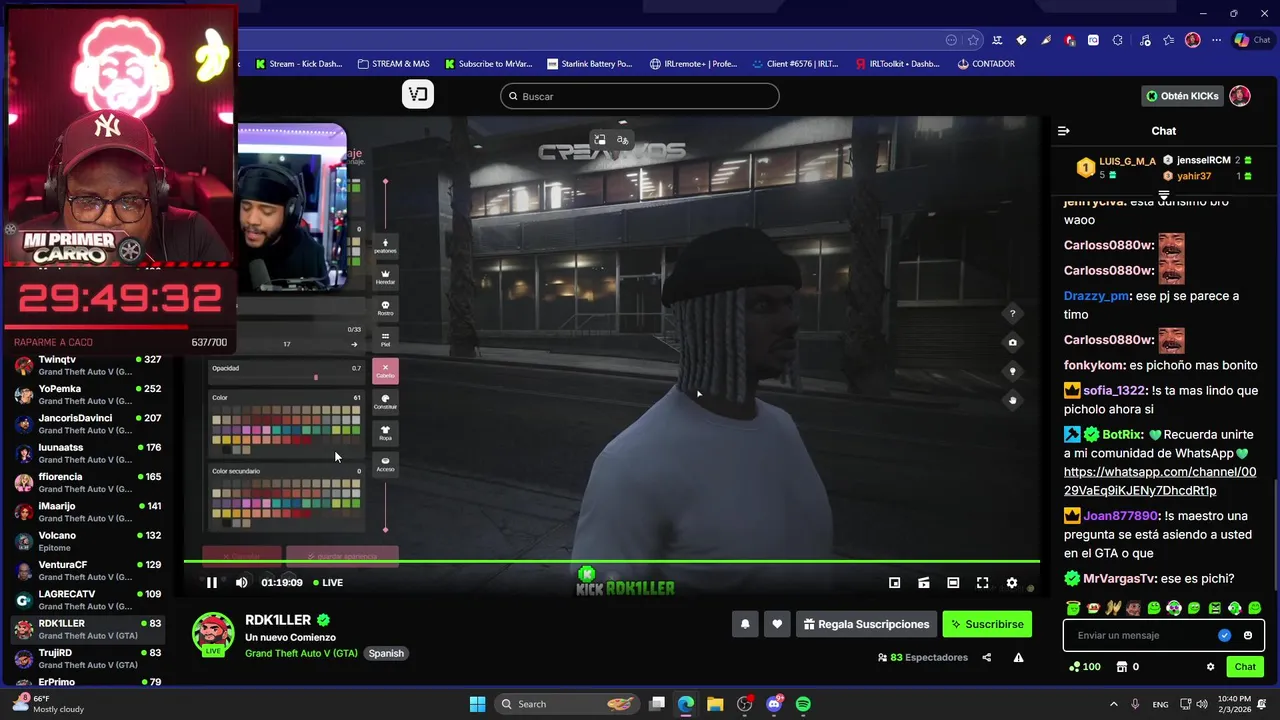Open the CONTADOR bookmark
The image size is (1280, 720).
click(986, 64)
